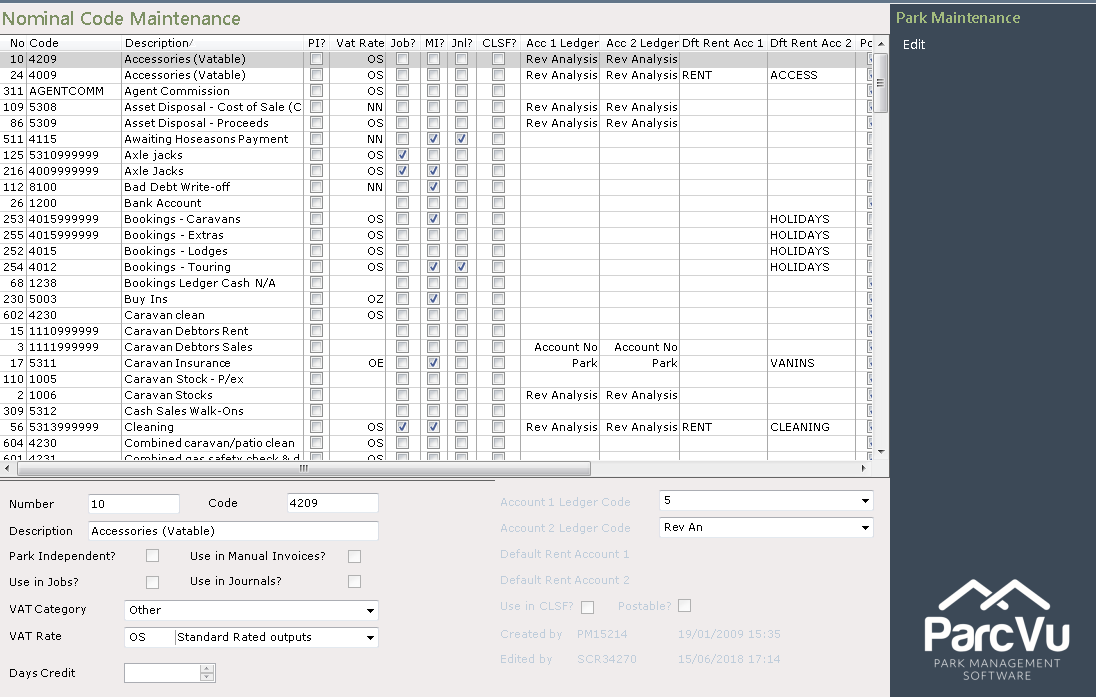Click the vertical scrollbar up arrow
Viewport: 1096px width, 697px height.
click(x=881, y=43)
